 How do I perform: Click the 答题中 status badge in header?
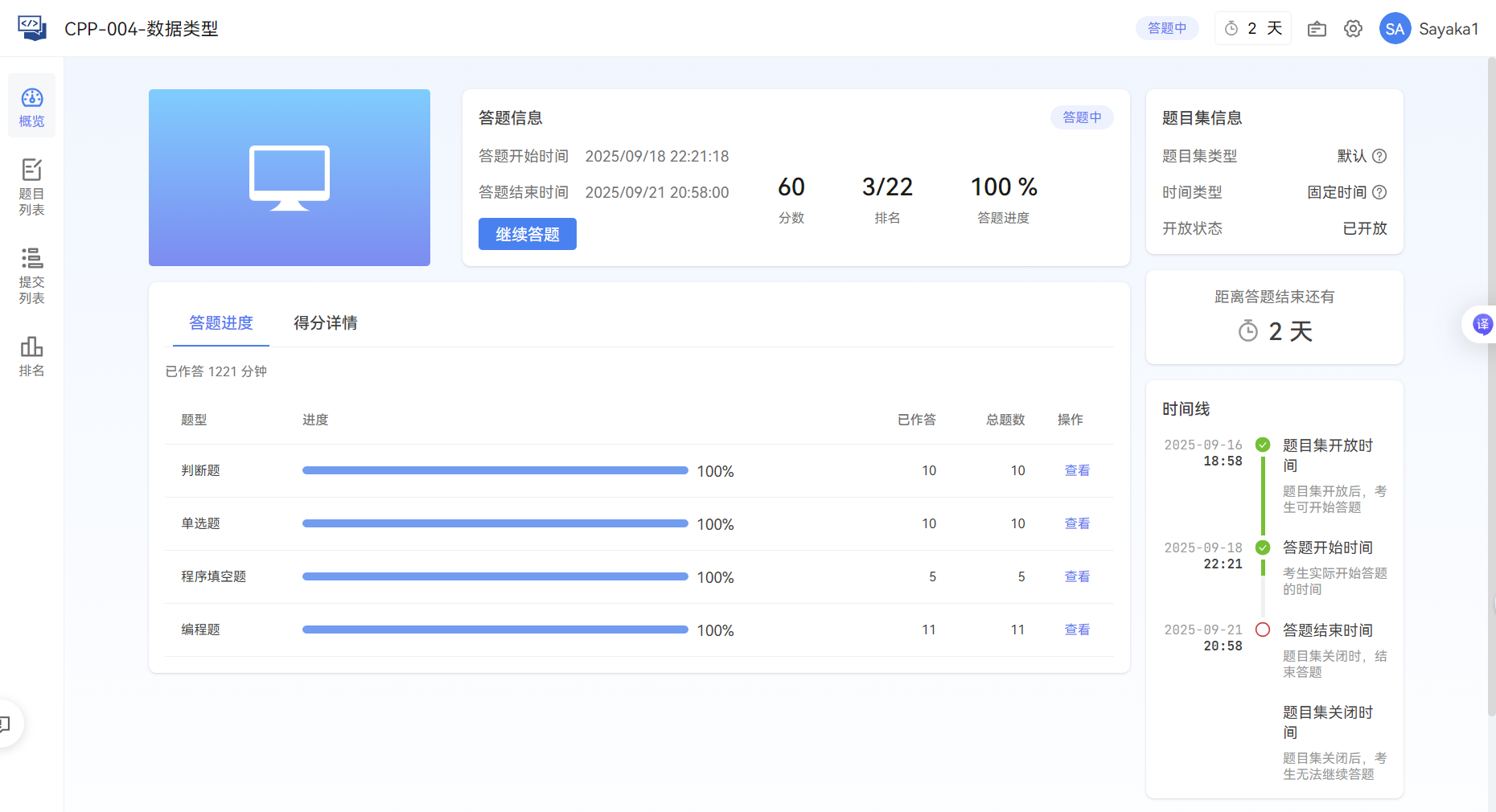[1167, 28]
